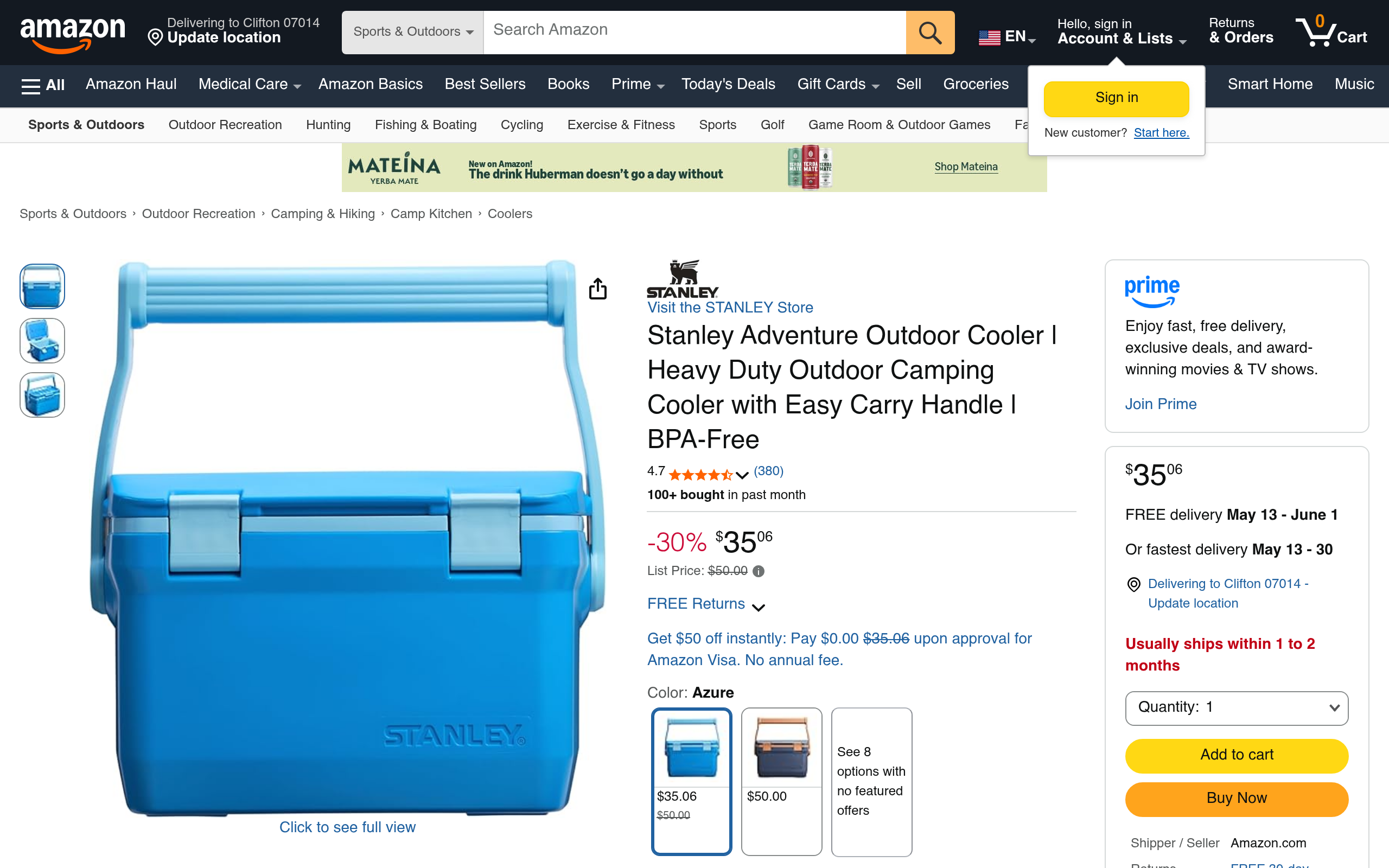
Task: Click the Stanley brand logo
Action: tap(683, 279)
